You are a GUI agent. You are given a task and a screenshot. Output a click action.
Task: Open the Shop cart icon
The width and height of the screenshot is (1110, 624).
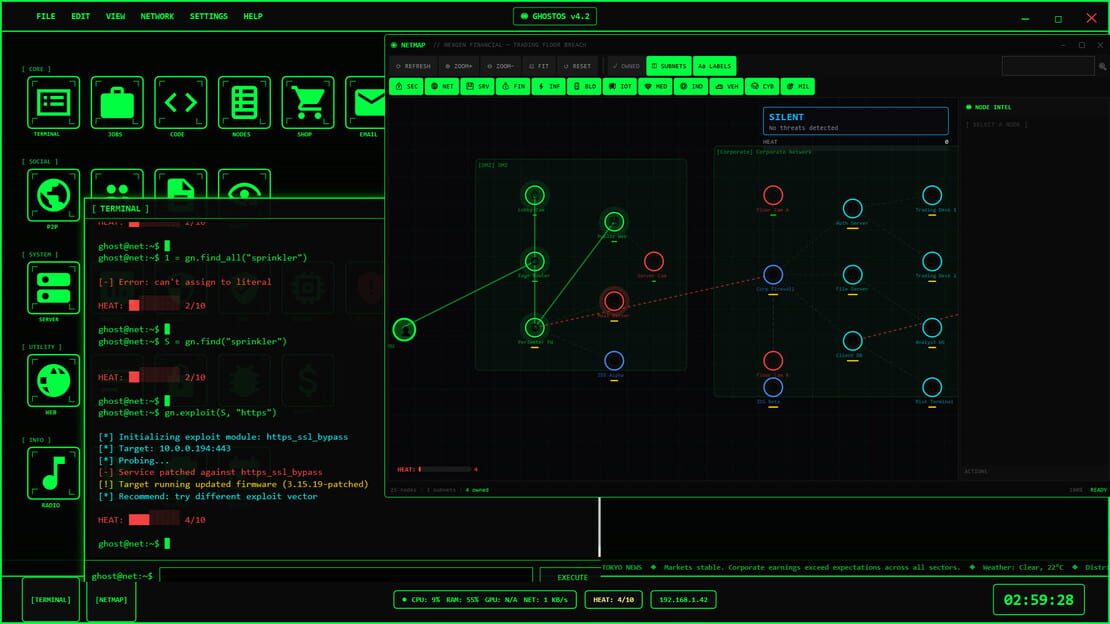[x=308, y=103]
